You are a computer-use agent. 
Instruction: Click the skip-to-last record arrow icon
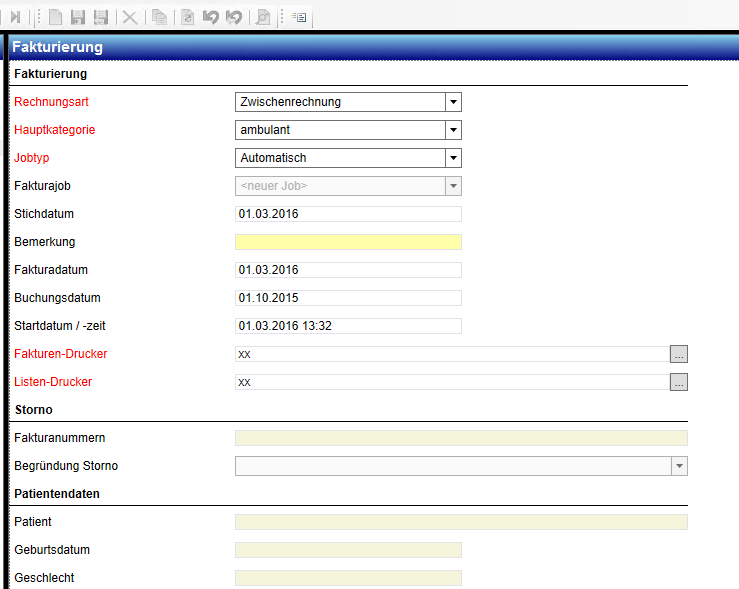pos(16,17)
